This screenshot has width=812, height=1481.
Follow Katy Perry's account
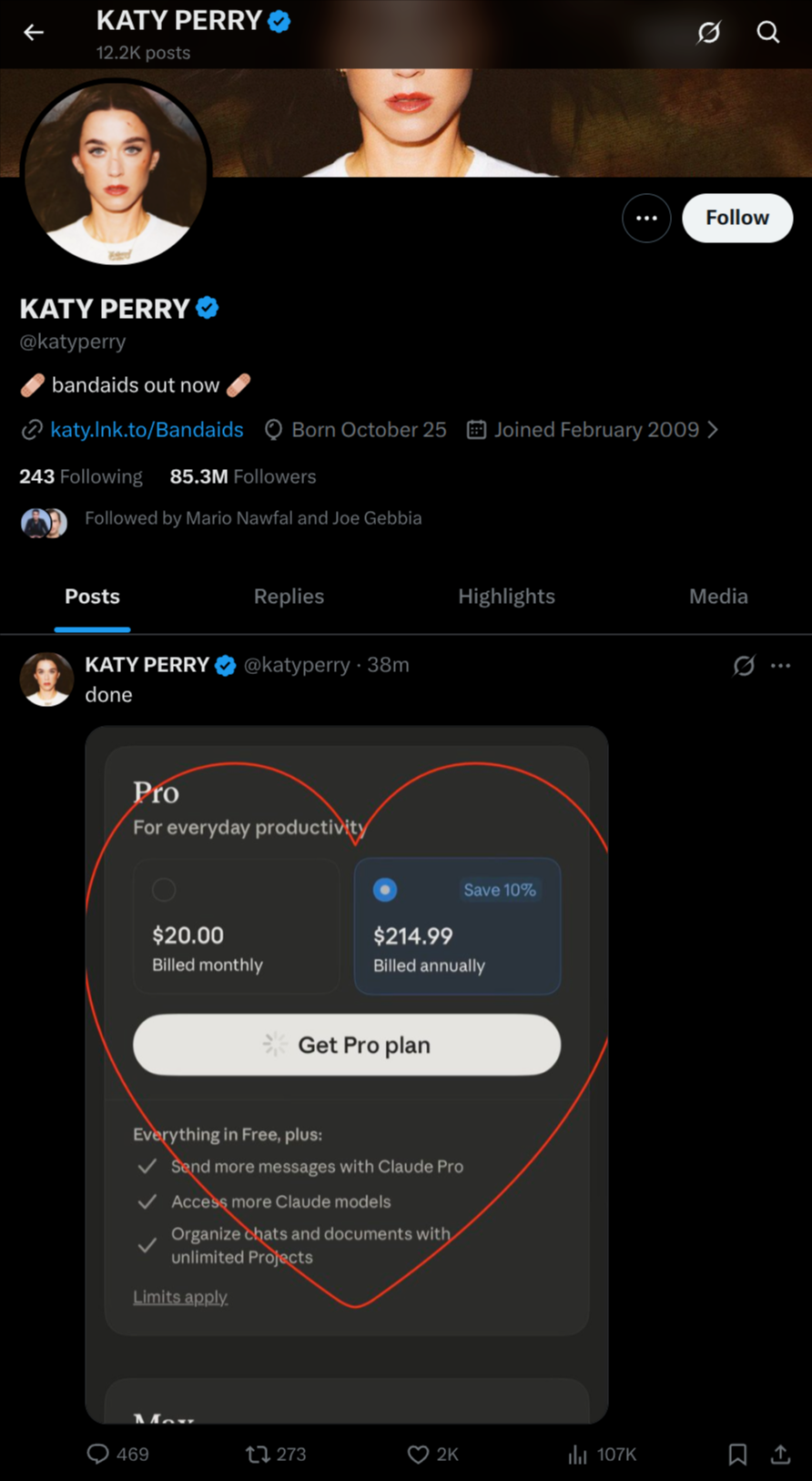pos(736,218)
